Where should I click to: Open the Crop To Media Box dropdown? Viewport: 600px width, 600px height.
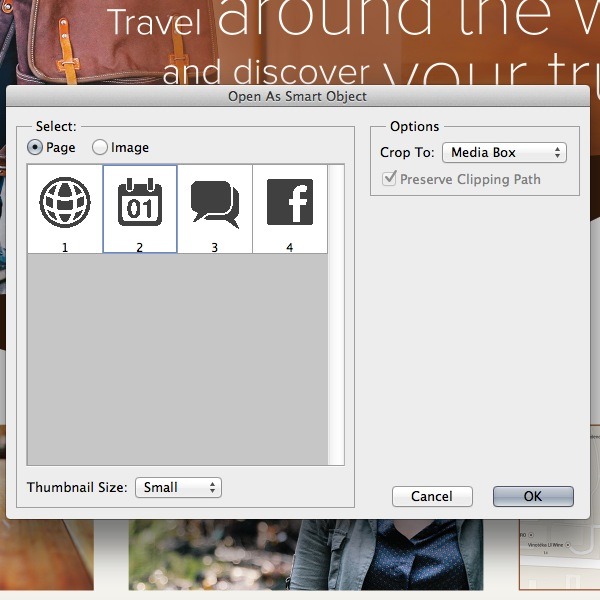[x=504, y=153]
